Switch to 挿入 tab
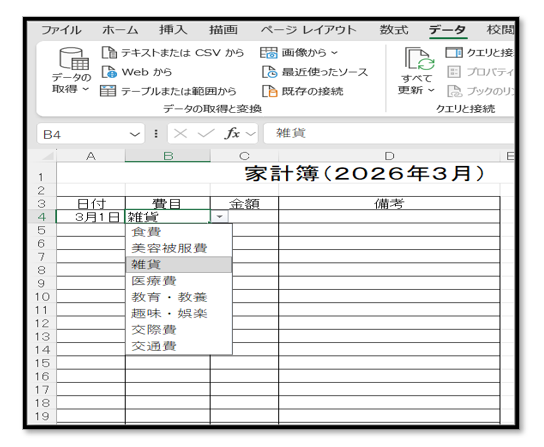544x447 pixels. [173, 30]
